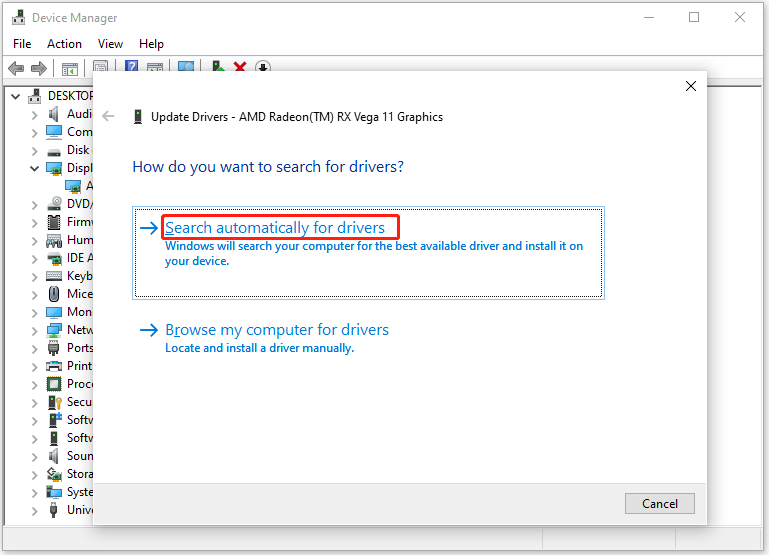The width and height of the screenshot is (769, 555).
Task: Collapse the Displ category chevron
Action: click(x=34, y=169)
